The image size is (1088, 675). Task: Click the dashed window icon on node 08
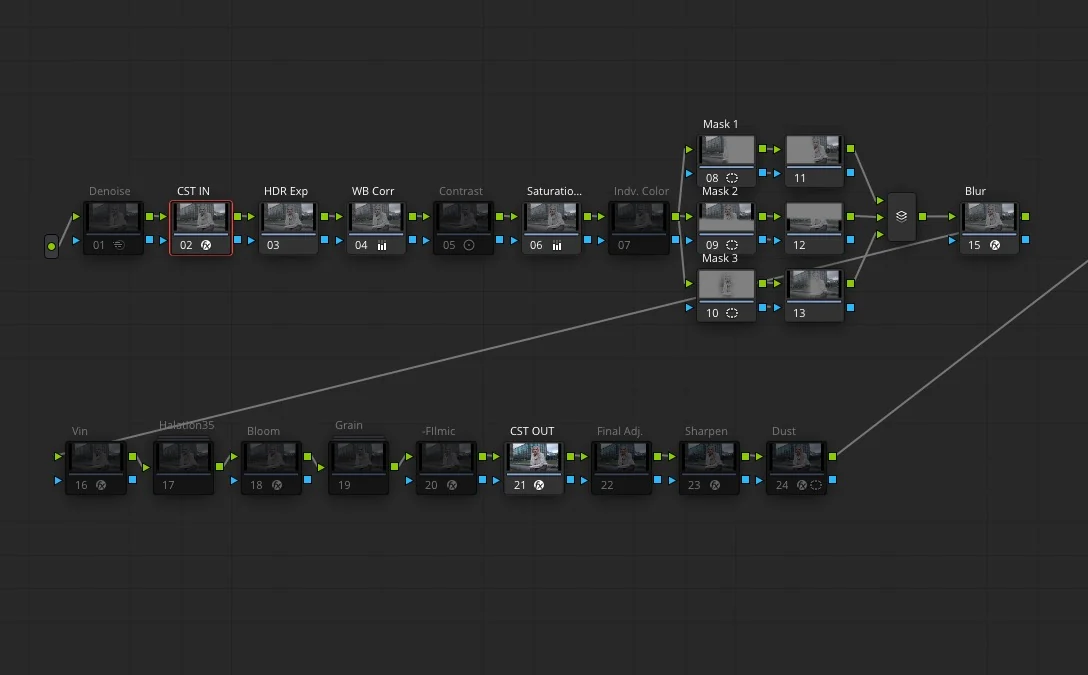pyautogui.click(x=732, y=178)
